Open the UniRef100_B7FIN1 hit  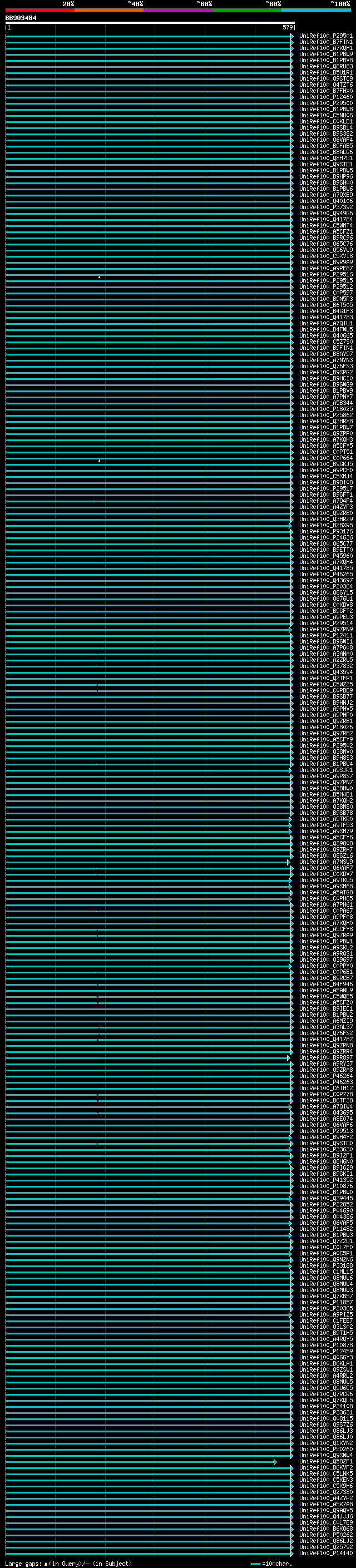coord(325,42)
